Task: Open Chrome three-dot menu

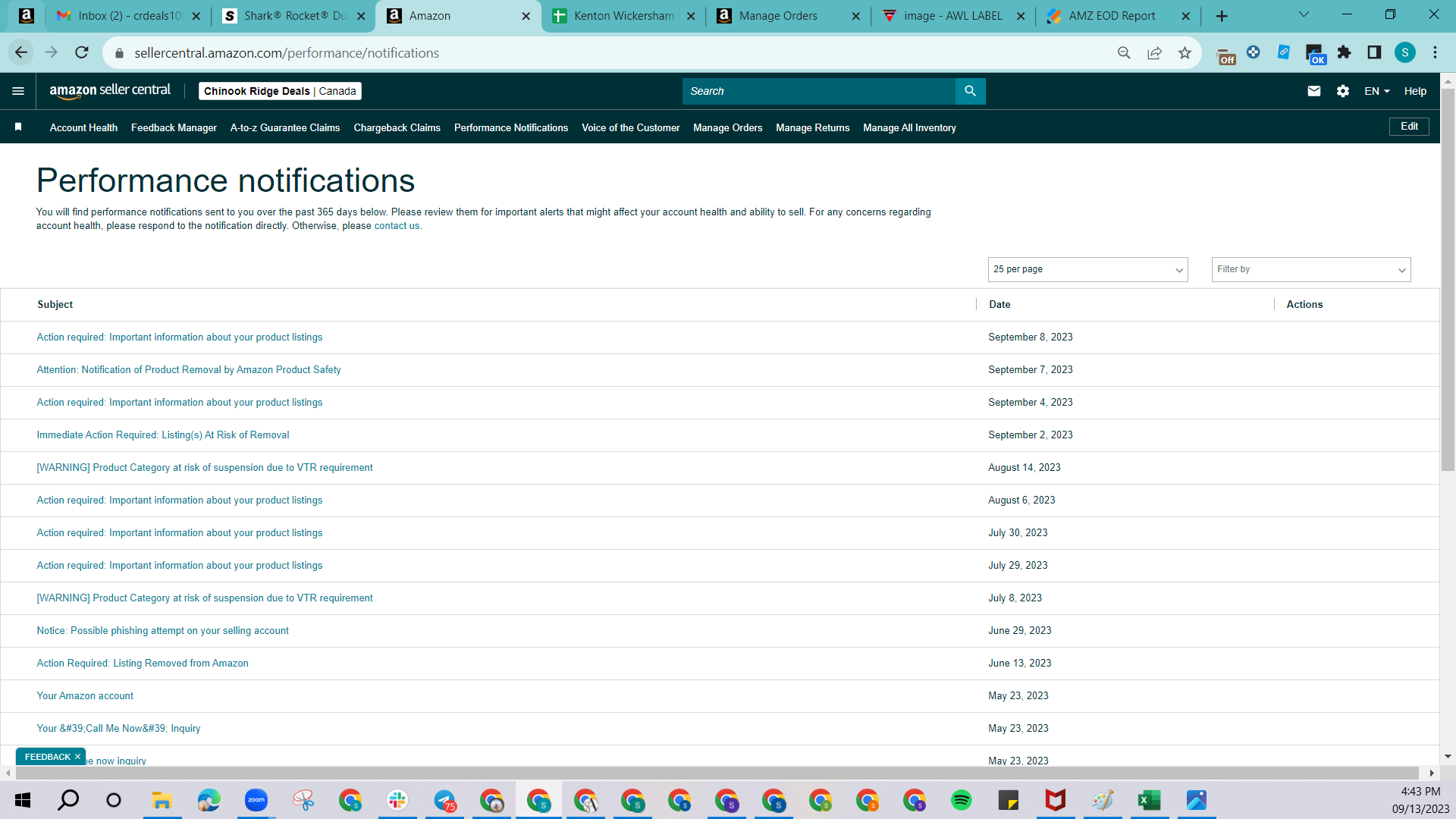Action: 1435,52
